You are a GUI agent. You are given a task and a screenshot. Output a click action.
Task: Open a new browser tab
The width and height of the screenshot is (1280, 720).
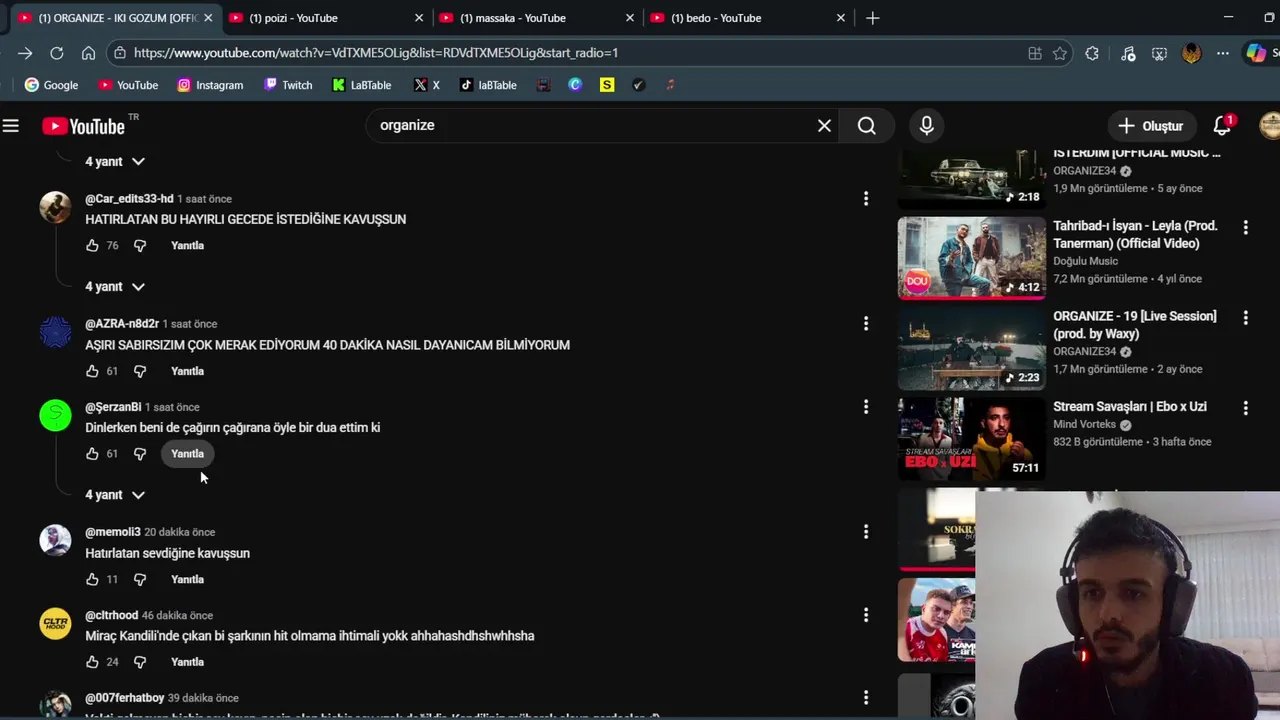(873, 18)
